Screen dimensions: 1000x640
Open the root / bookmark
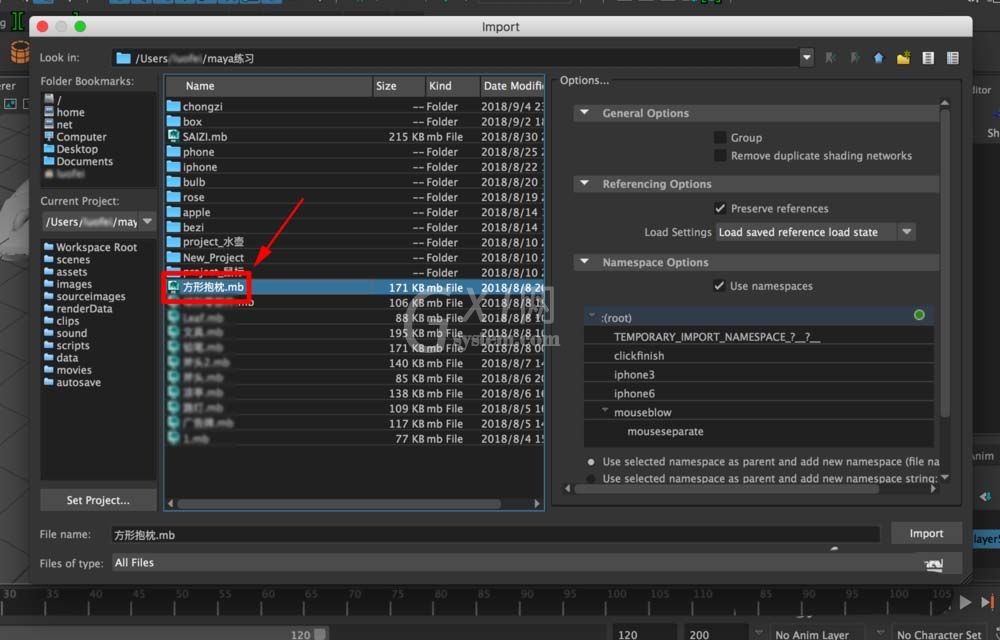pos(53,99)
